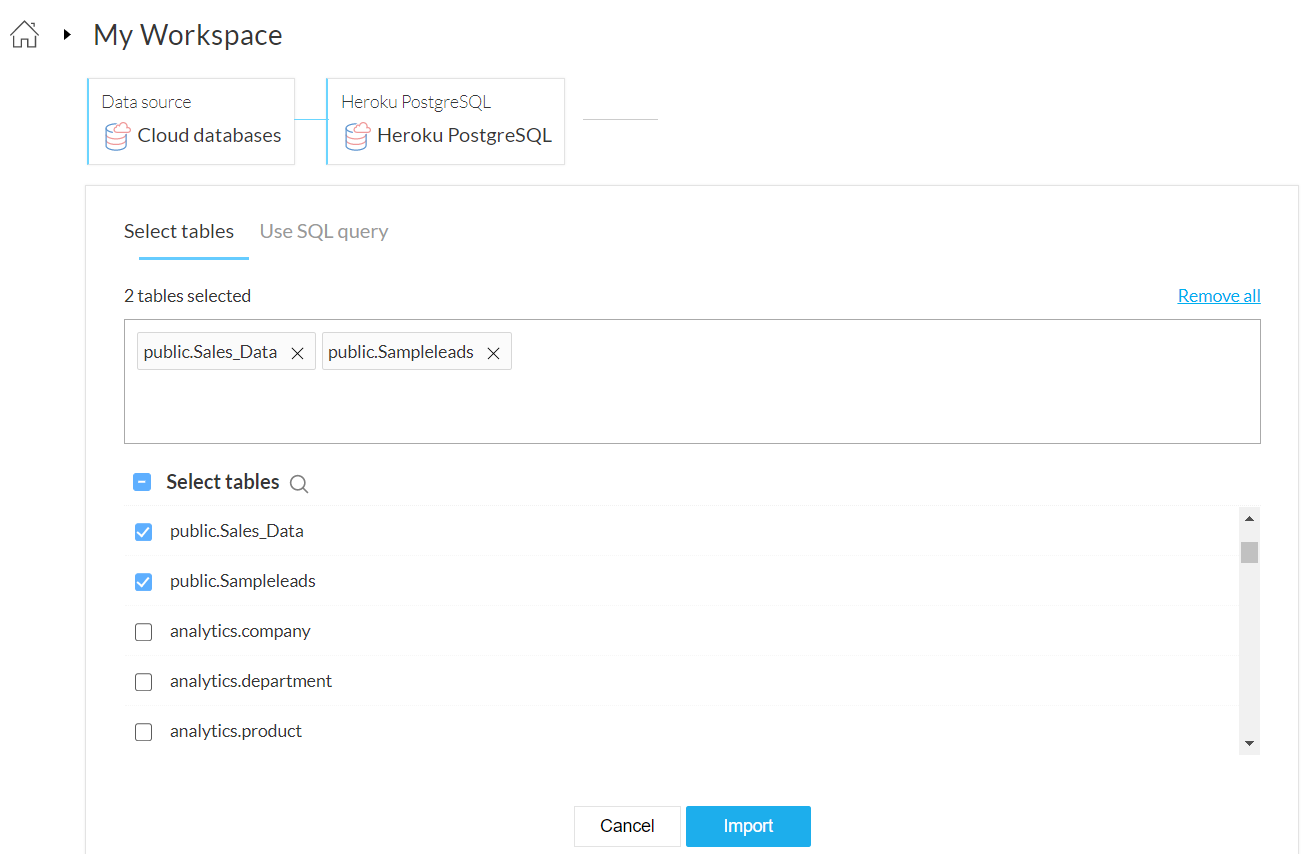
Task: Select the analytics.product table checkbox
Action: (x=143, y=732)
